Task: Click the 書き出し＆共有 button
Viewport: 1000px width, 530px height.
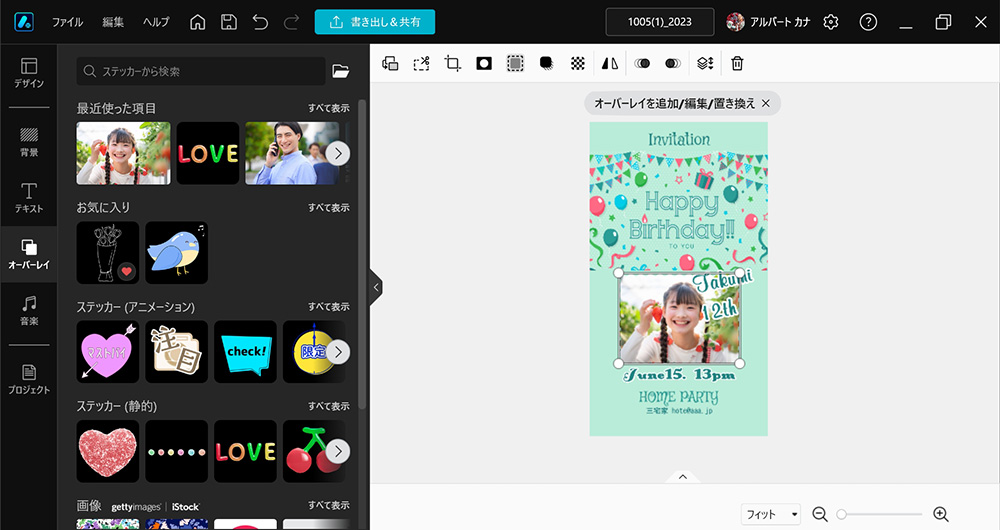Action: [375, 22]
